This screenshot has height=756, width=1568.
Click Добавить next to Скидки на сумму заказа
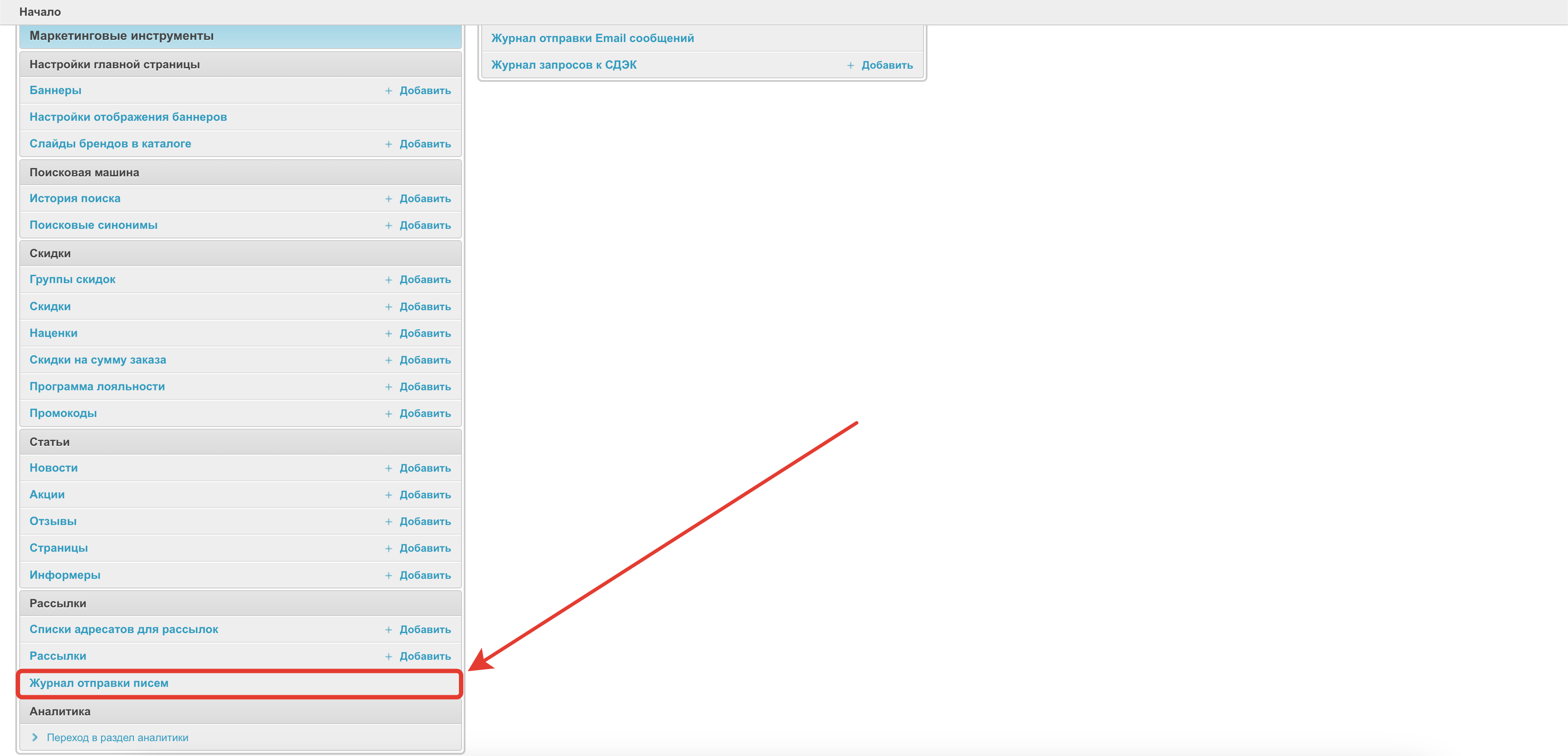pyautogui.click(x=425, y=360)
